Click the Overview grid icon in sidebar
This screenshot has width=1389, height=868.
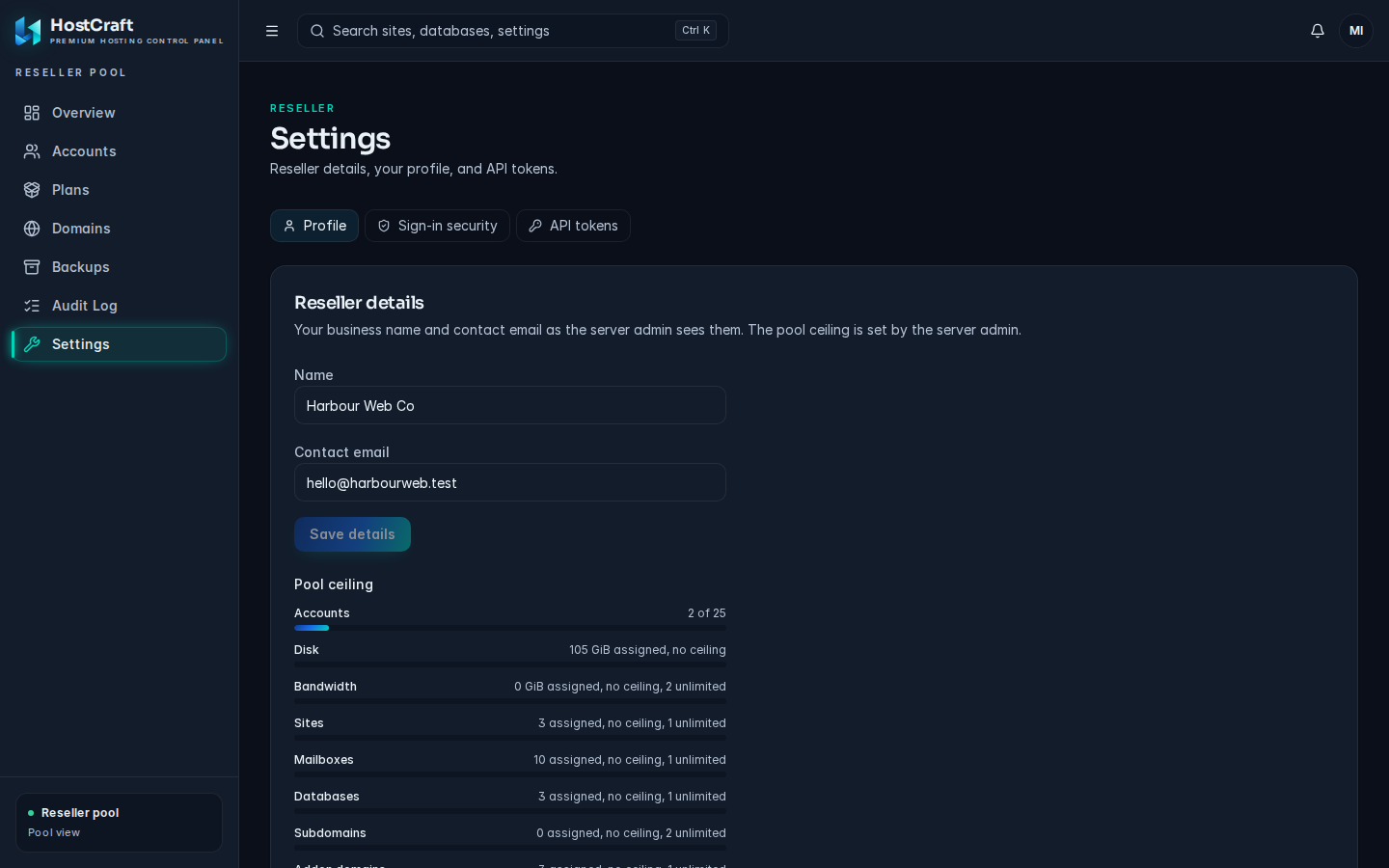pyautogui.click(x=32, y=113)
